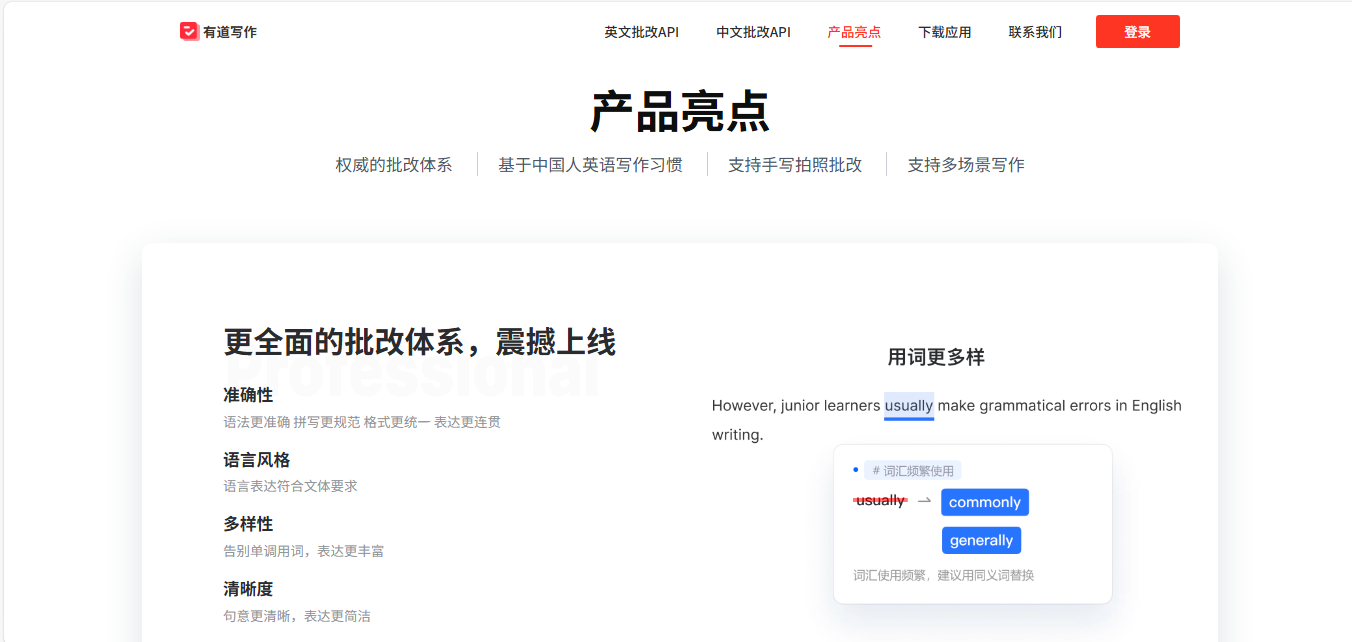Image resolution: width=1352 pixels, height=642 pixels.
Task: Open the 英文批改API menu item
Action: [x=641, y=32]
